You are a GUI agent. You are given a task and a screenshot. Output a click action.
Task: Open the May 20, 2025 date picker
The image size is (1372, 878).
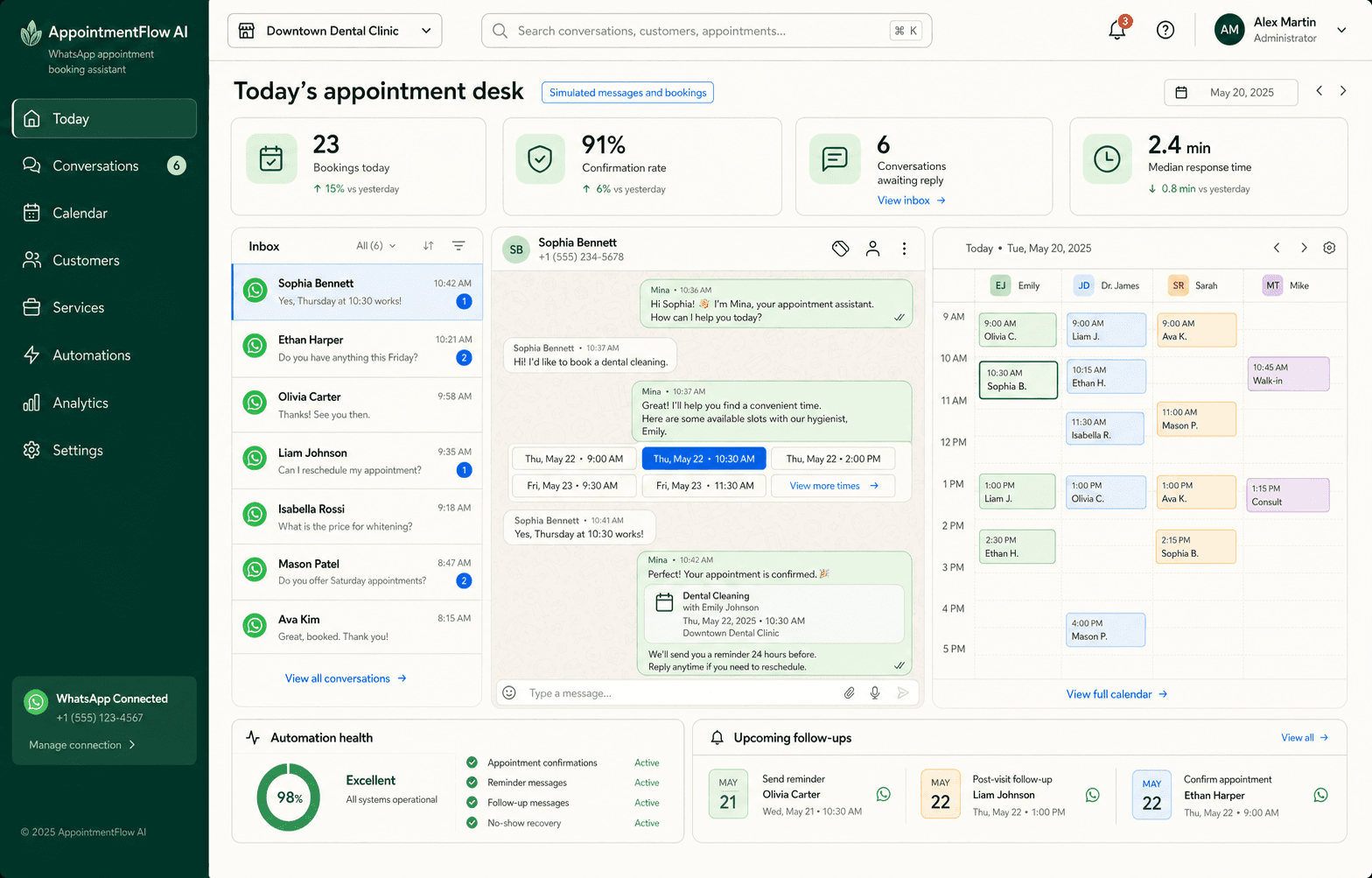1230,92
